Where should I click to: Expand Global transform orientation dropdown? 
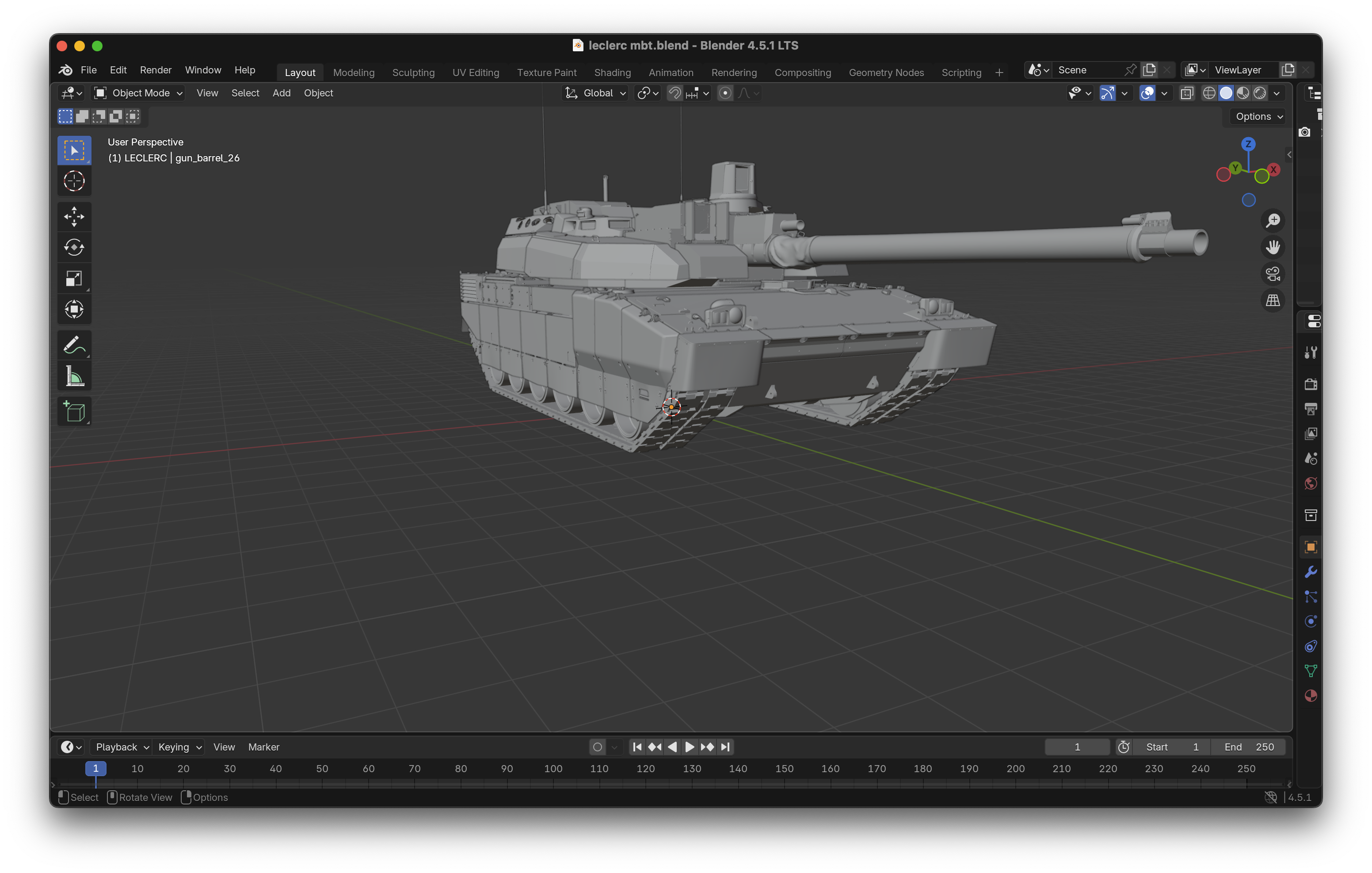pos(596,93)
